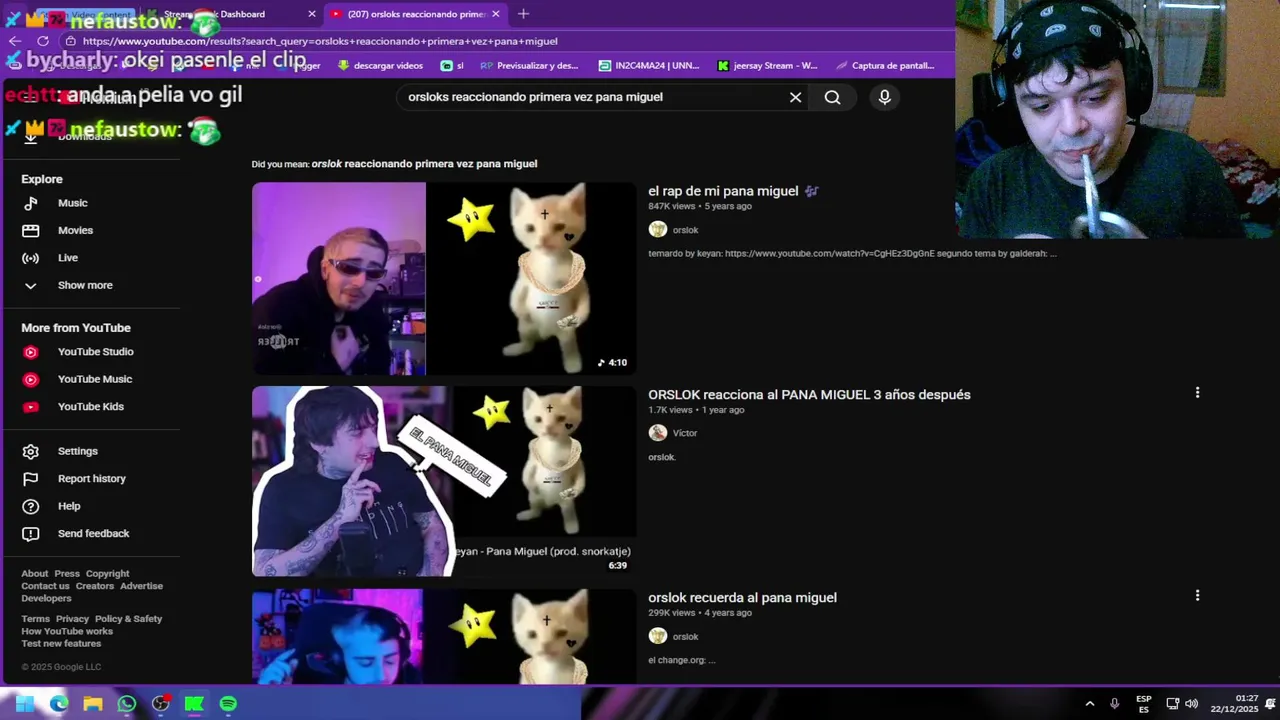The width and height of the screenshot is (1280, 720).
Task: Select suggested query orslok reaccionando primera vez
Action: point(424,164)
